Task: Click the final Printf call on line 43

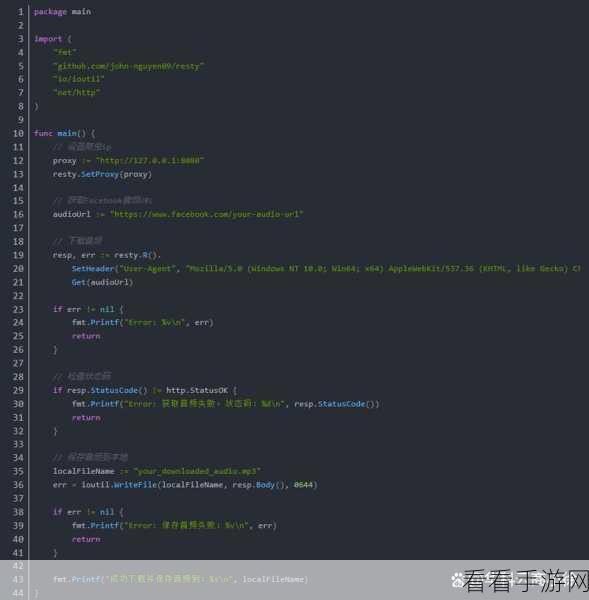Action: [x=181, y=580]
